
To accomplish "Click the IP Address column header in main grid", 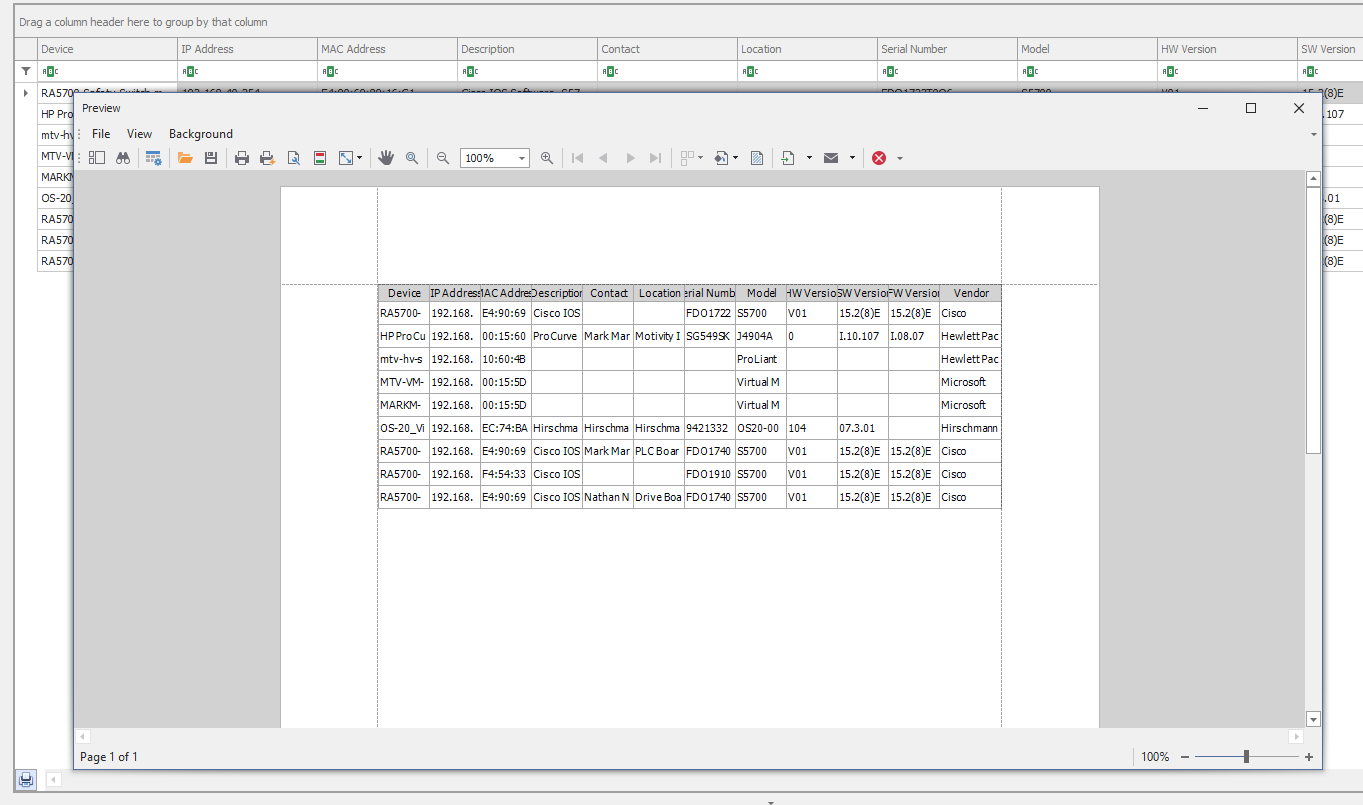I will point(247,49).
